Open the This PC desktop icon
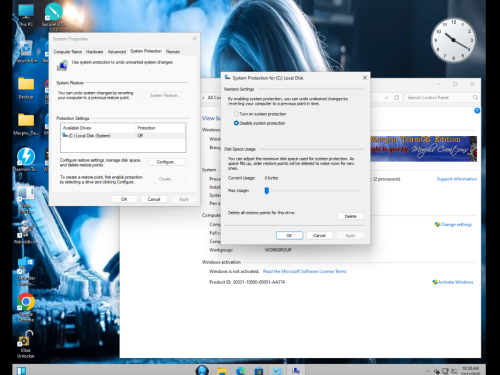Viewport: 500px width, 375px height. [x=26, y=15]
